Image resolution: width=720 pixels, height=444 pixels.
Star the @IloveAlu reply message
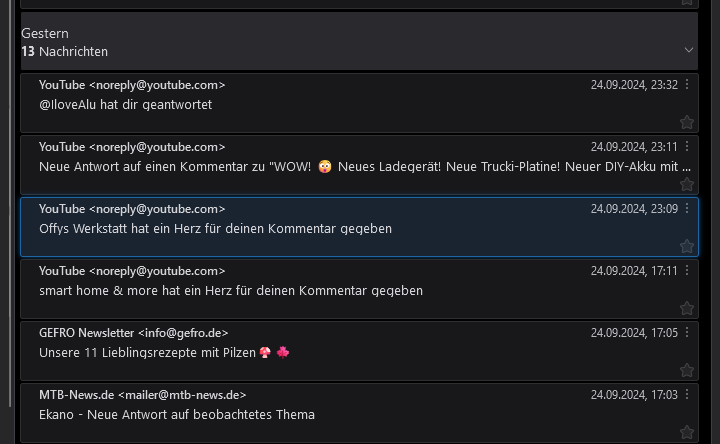click(686, 122)
